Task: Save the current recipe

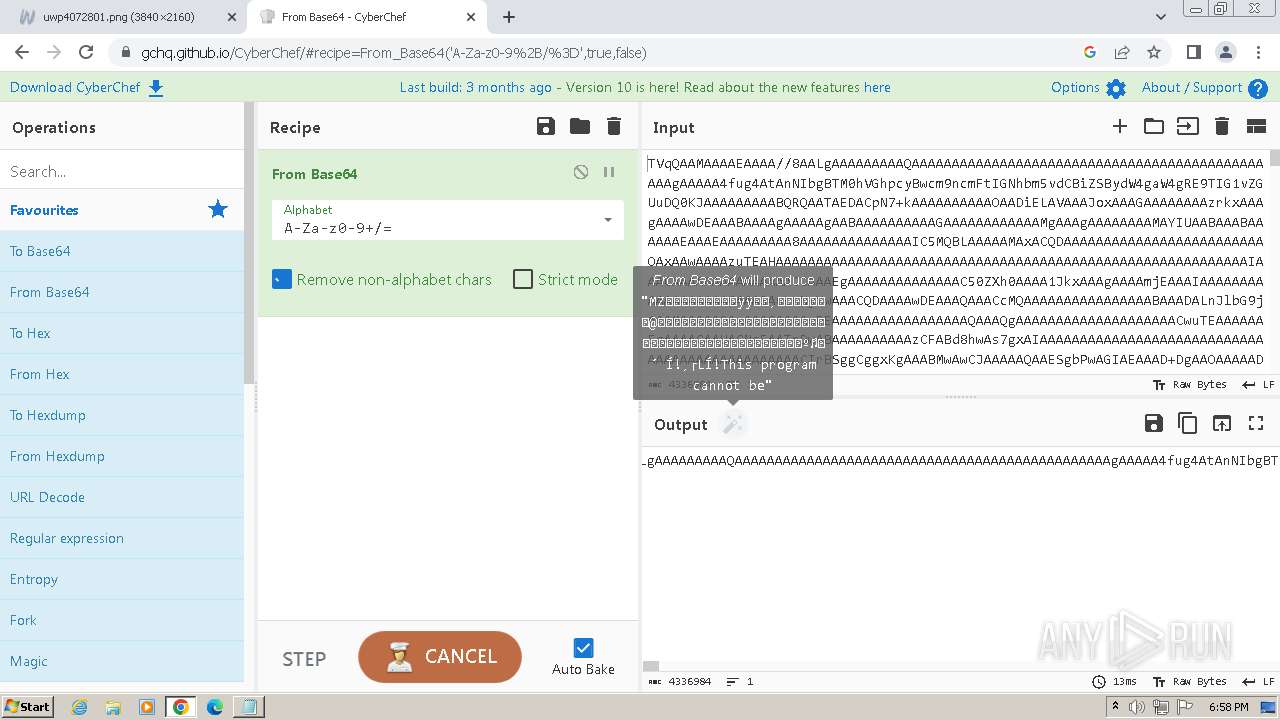Action: coord(545,126)
